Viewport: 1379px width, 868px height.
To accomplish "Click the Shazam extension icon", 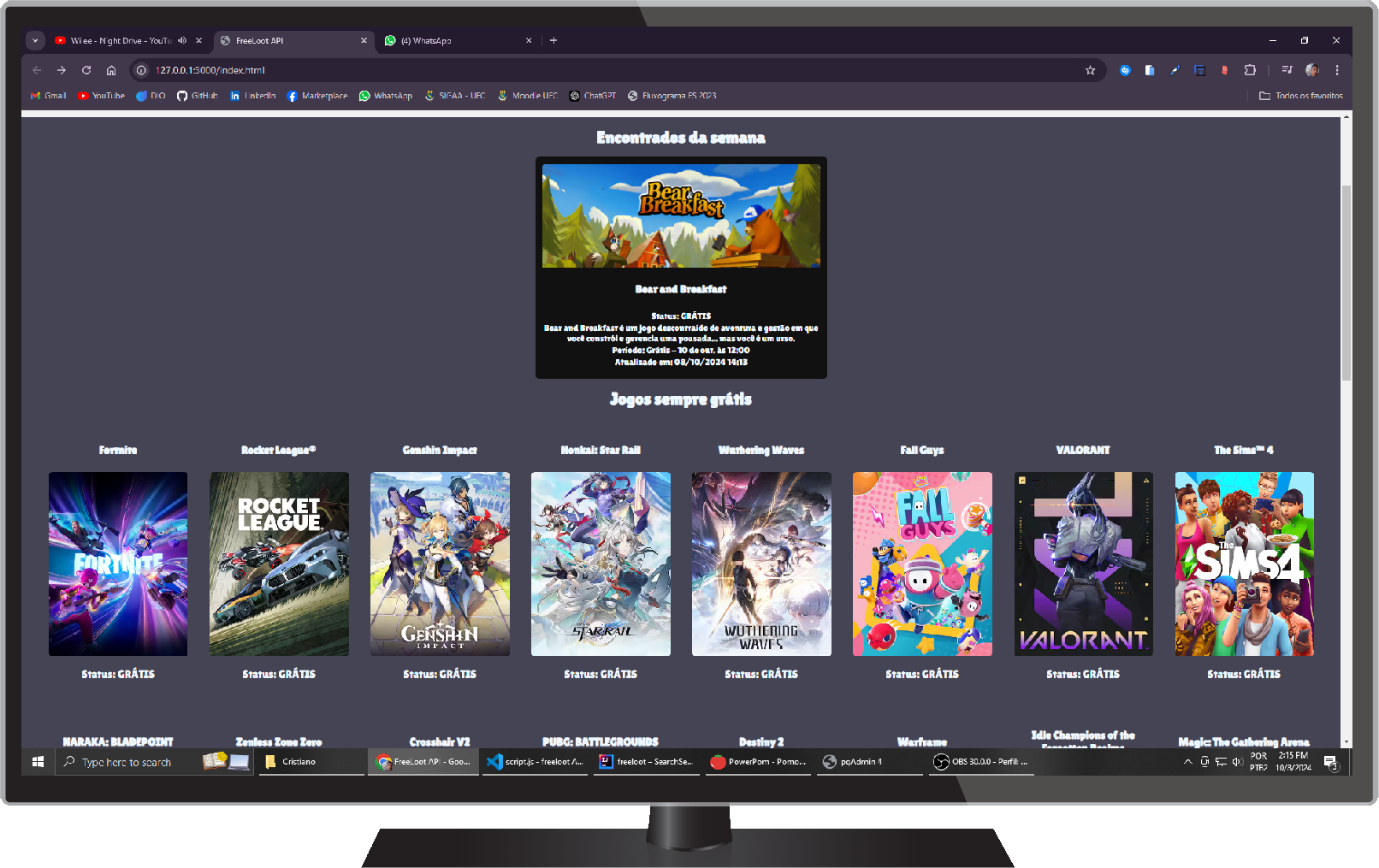I will pos(1125,70).
